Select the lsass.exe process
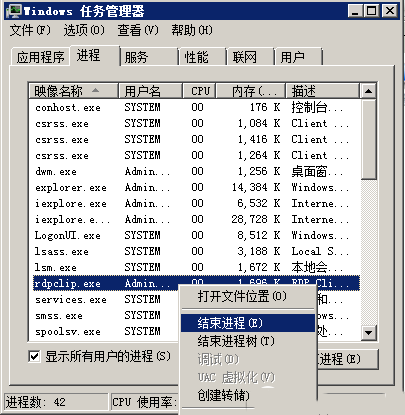The height and width of the screenshot is (415, 405). point(196,251)
